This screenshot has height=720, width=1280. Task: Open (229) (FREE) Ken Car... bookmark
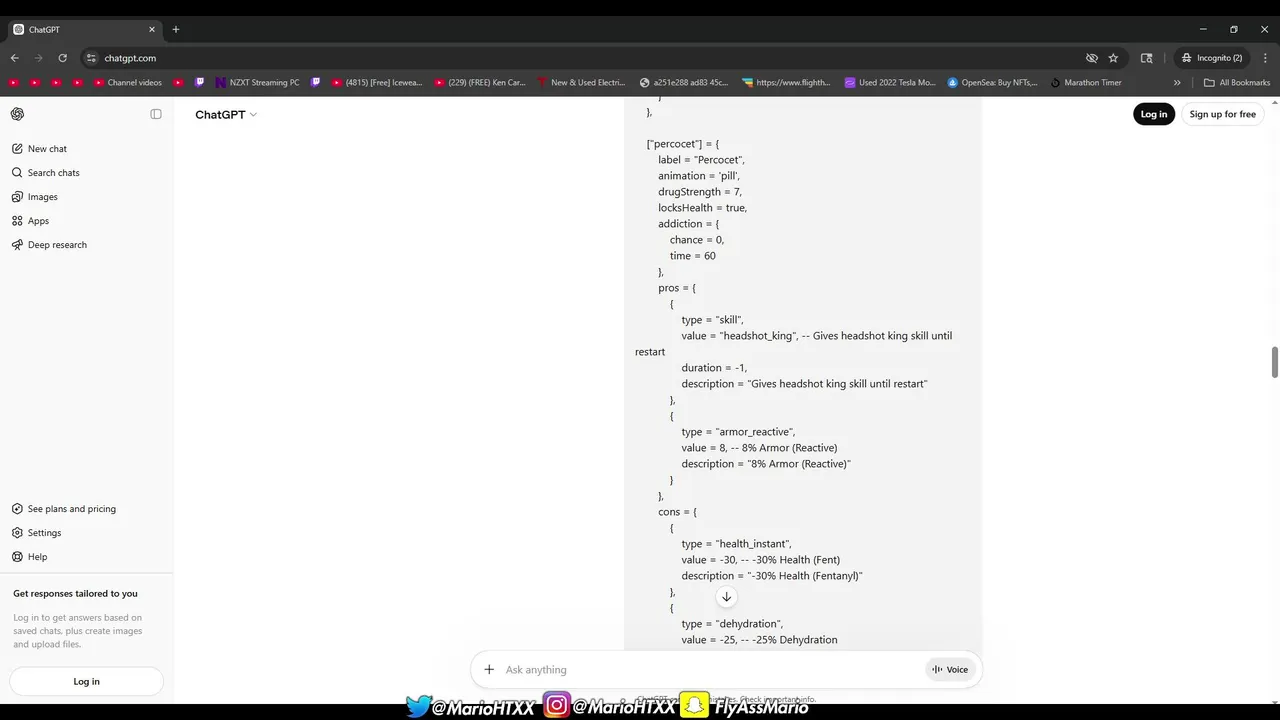[x=480, y=83]
